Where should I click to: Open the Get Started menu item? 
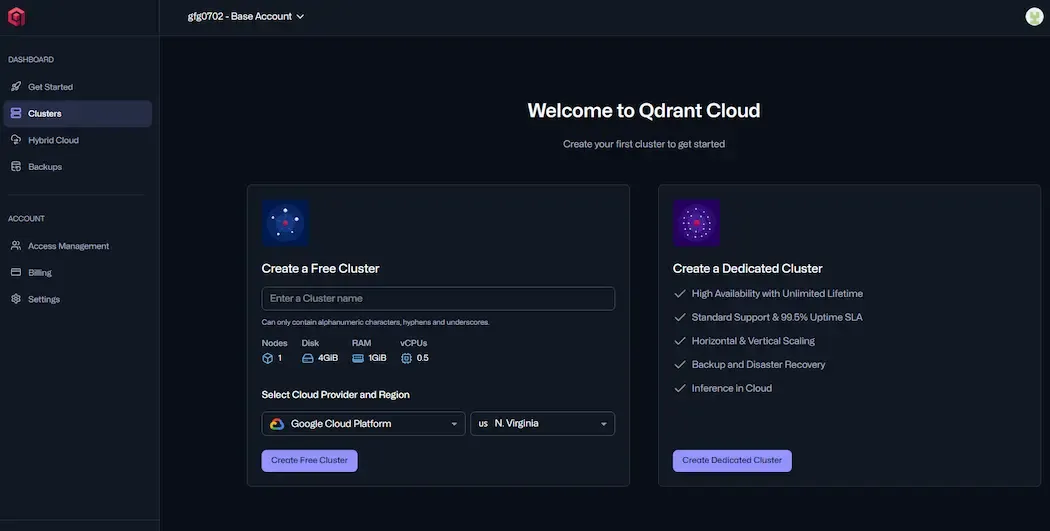coord(78,86)
